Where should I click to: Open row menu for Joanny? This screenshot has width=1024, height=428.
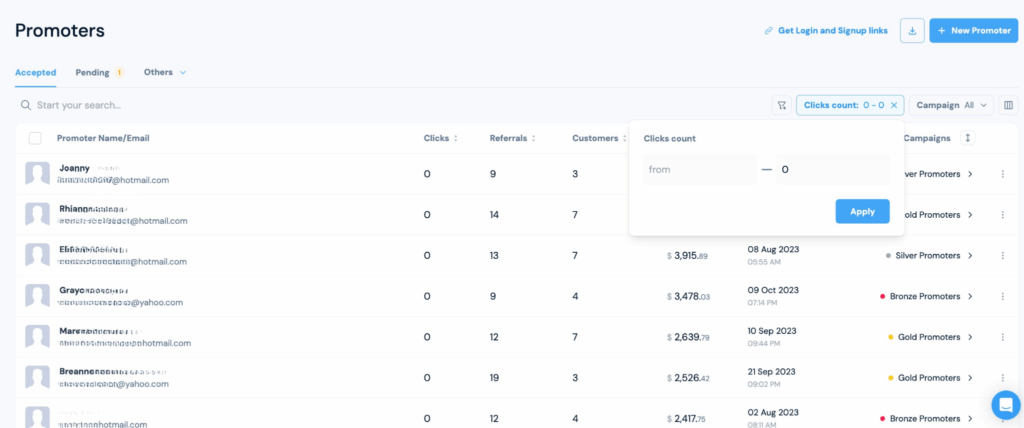[1002, 174]
